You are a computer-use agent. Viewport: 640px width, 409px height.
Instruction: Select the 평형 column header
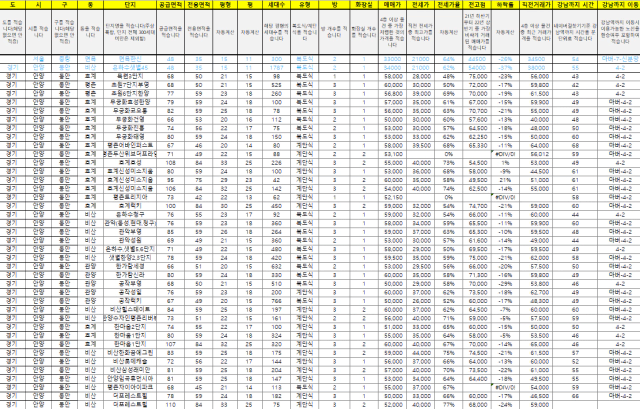pos(224,5)
